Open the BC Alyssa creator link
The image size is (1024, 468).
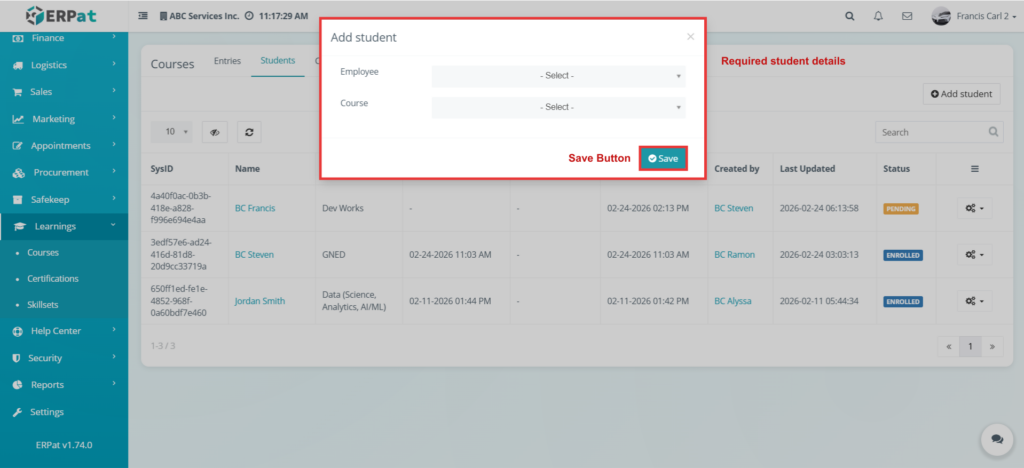coord(733,301)
